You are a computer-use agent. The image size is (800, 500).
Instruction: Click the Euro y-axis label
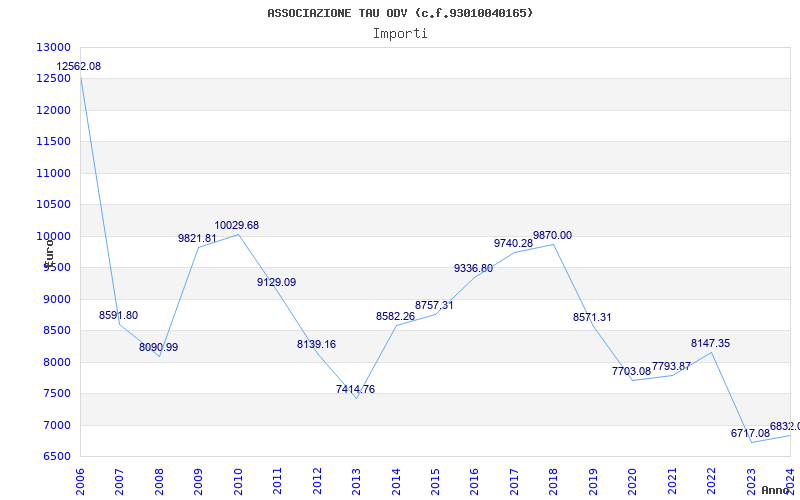click(x=49, y=254)
